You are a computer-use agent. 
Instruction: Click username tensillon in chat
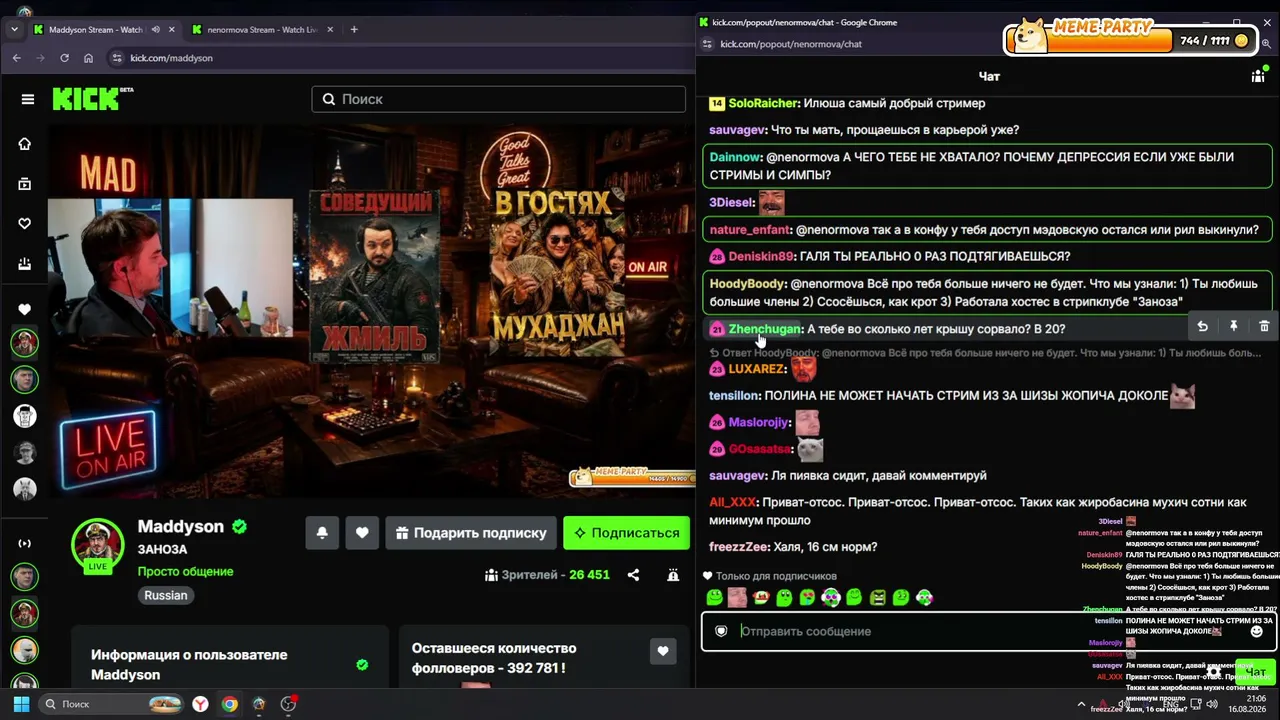coord(734,395)
